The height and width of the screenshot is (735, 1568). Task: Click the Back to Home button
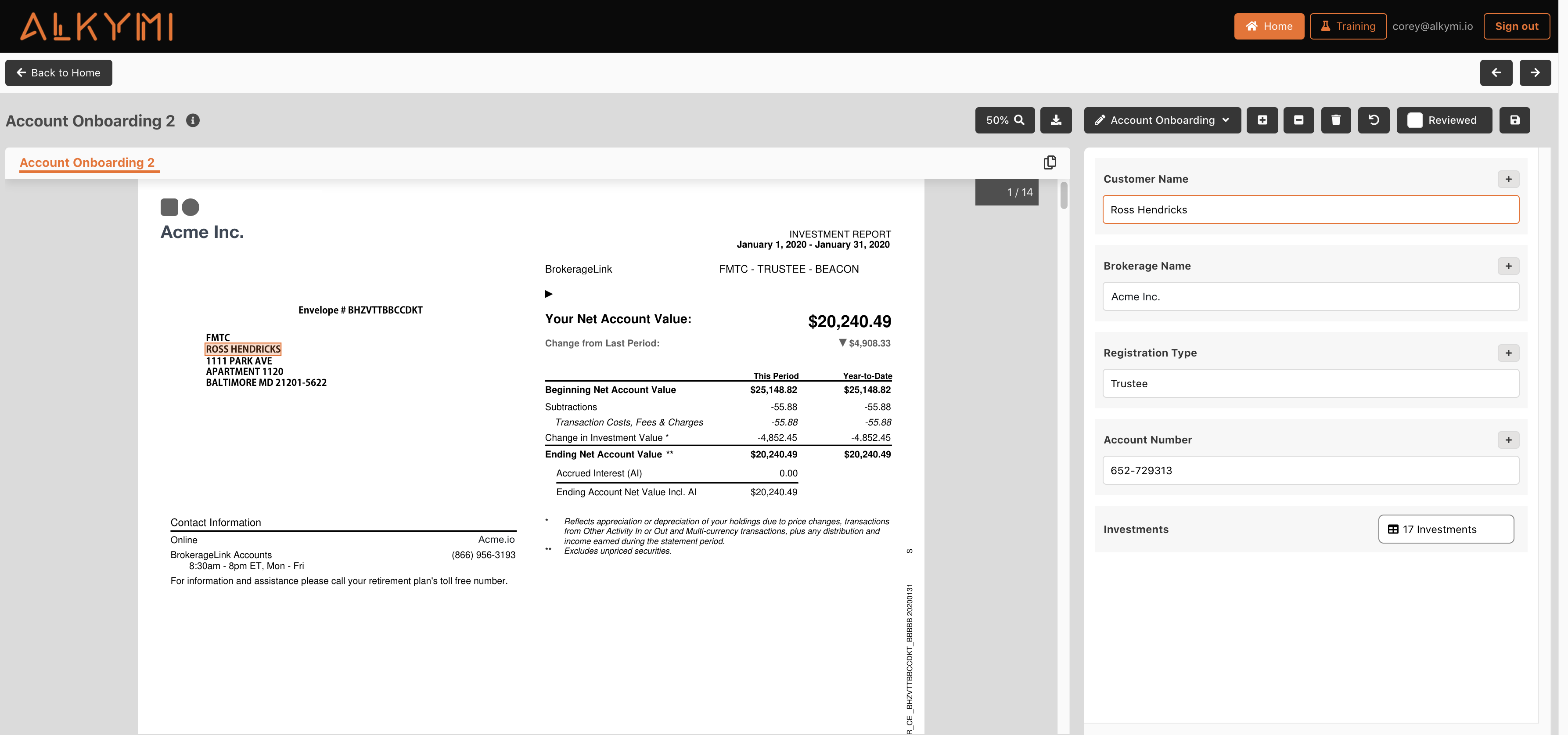tap(58, 72)
